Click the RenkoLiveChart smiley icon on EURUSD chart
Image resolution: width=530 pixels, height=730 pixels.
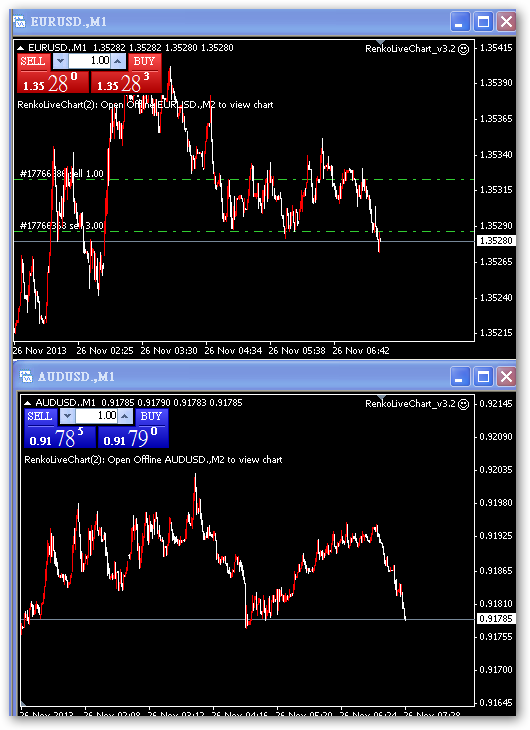coord(463,49)
